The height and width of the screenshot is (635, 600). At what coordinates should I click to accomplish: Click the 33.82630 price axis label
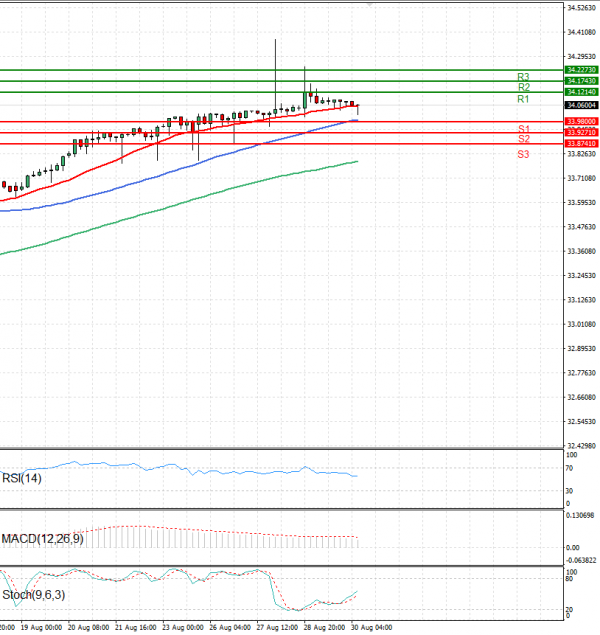(582, 154)
